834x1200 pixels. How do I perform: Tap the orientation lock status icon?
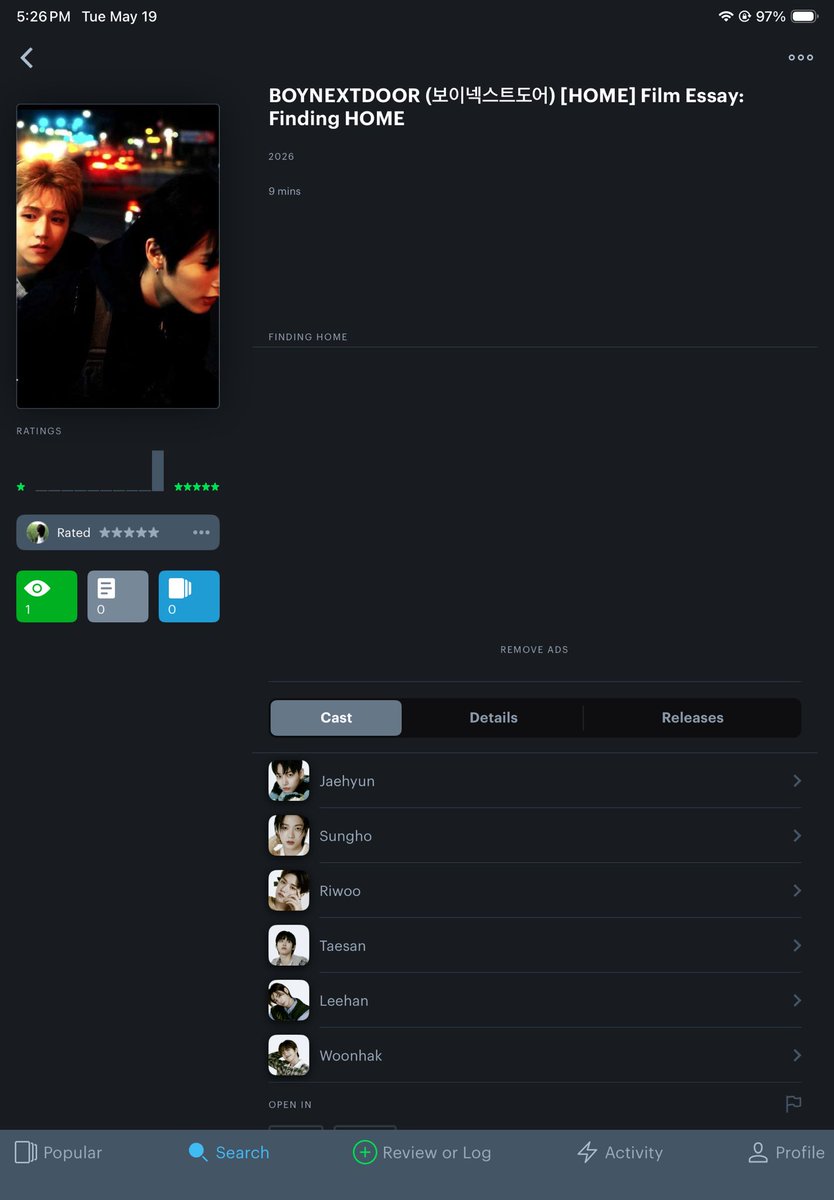pos(745,17)
